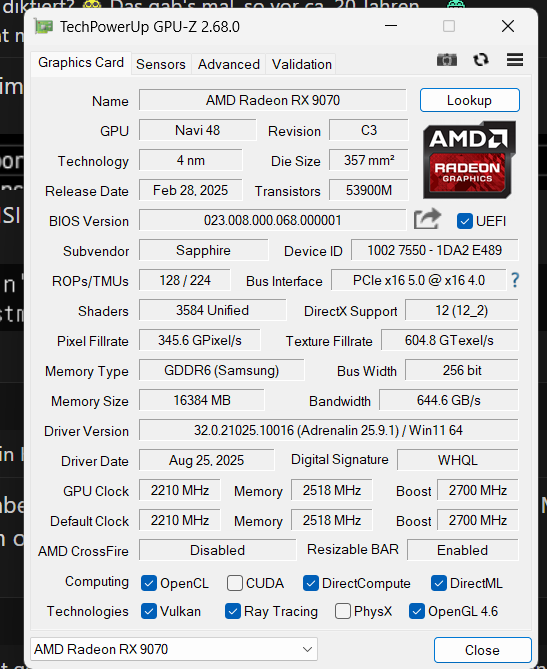547x669 pixels.
Task: Refresh GPU data with the refresh icon
Action: tap(481, 60)
